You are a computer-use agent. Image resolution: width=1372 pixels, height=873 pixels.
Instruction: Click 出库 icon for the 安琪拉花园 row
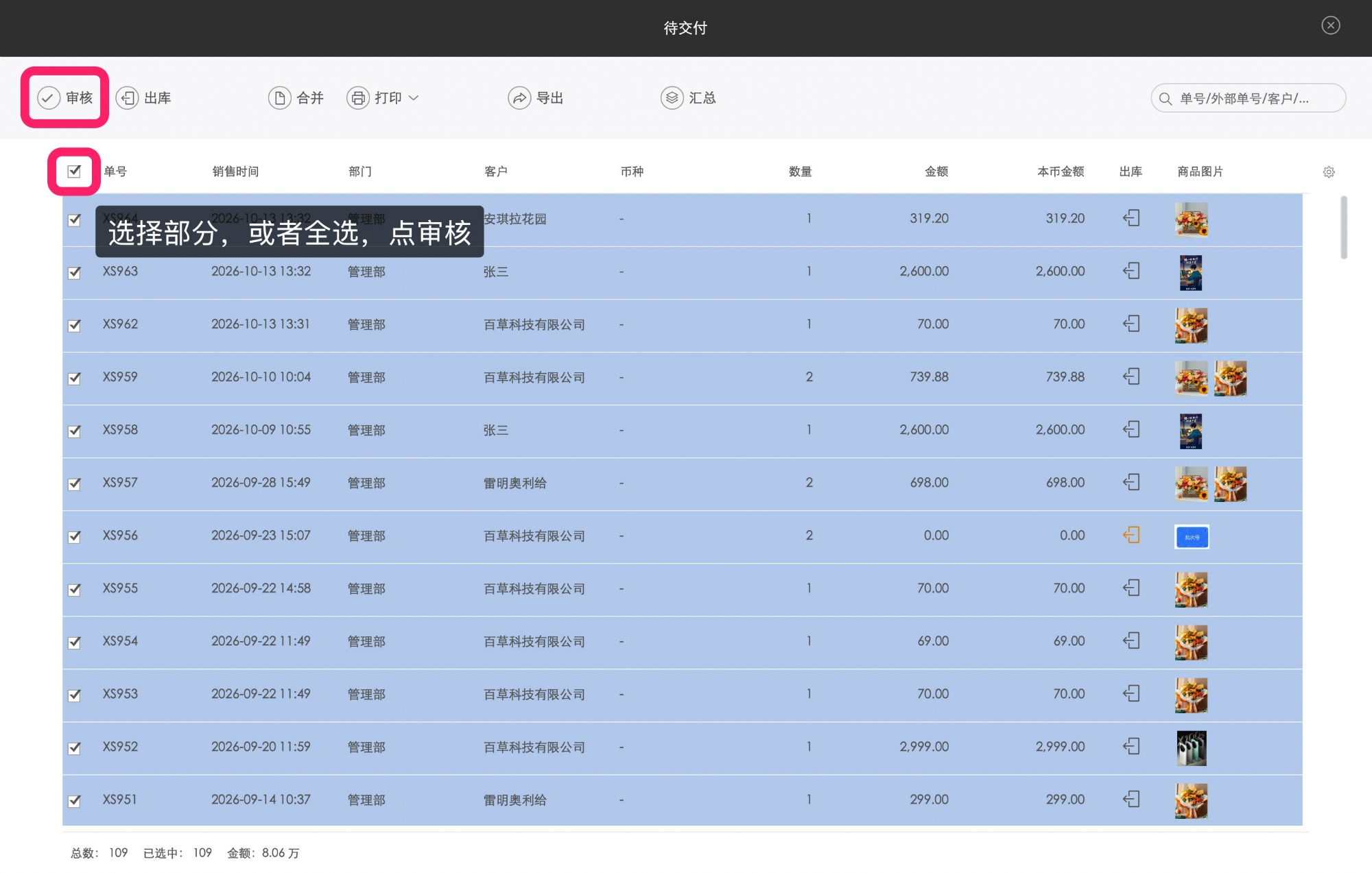(x=1131, y=218)
